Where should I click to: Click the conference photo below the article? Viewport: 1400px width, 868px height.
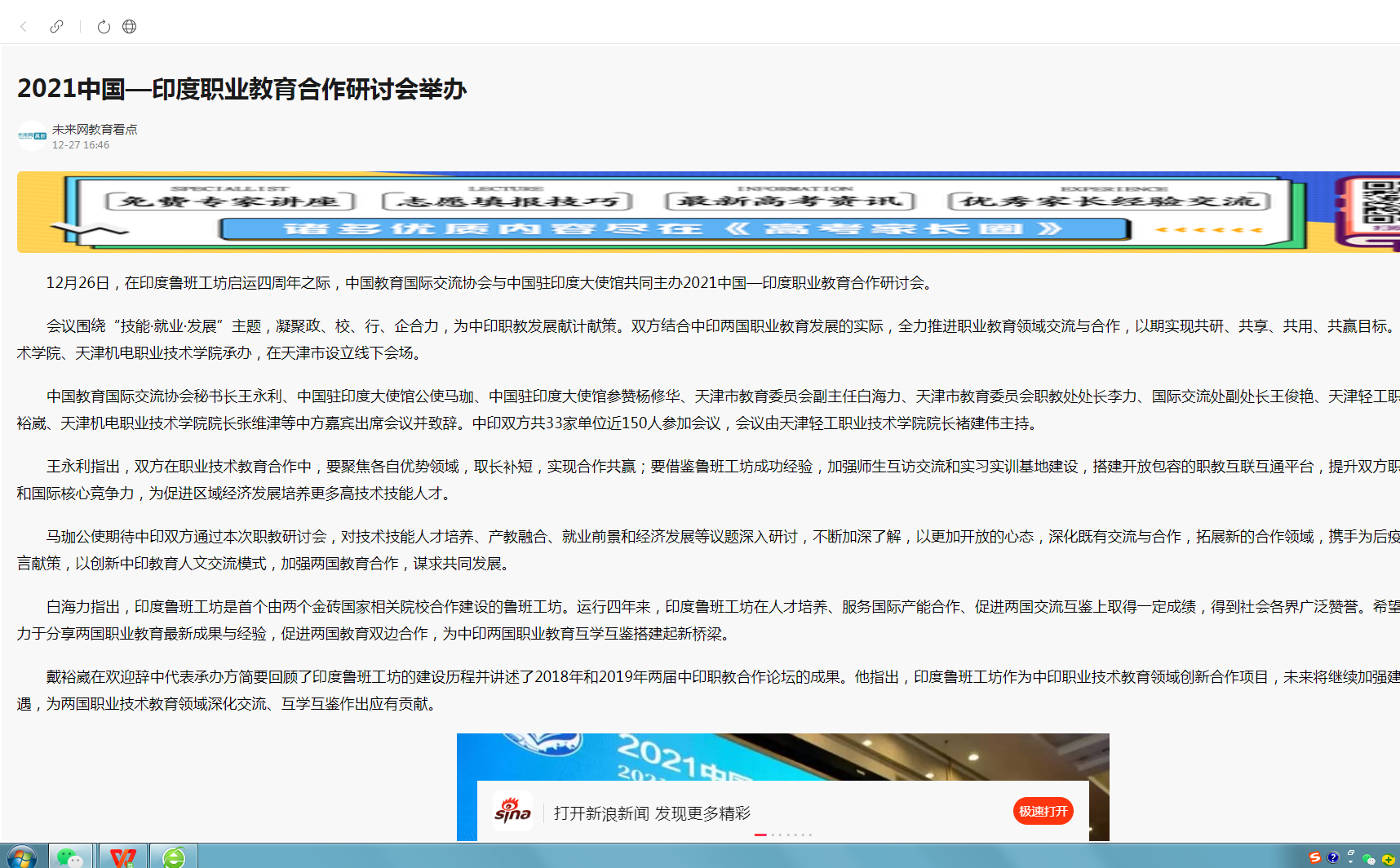782,755
